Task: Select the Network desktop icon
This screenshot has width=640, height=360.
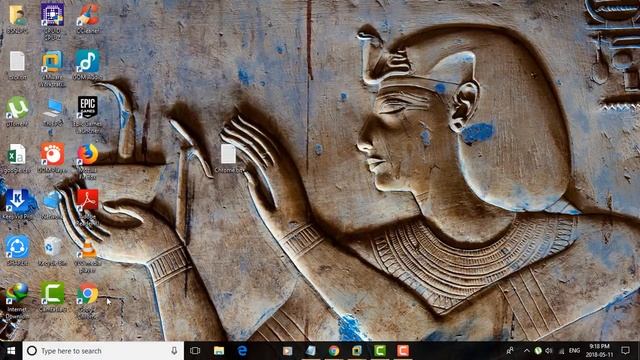Action: click(52, 204)
